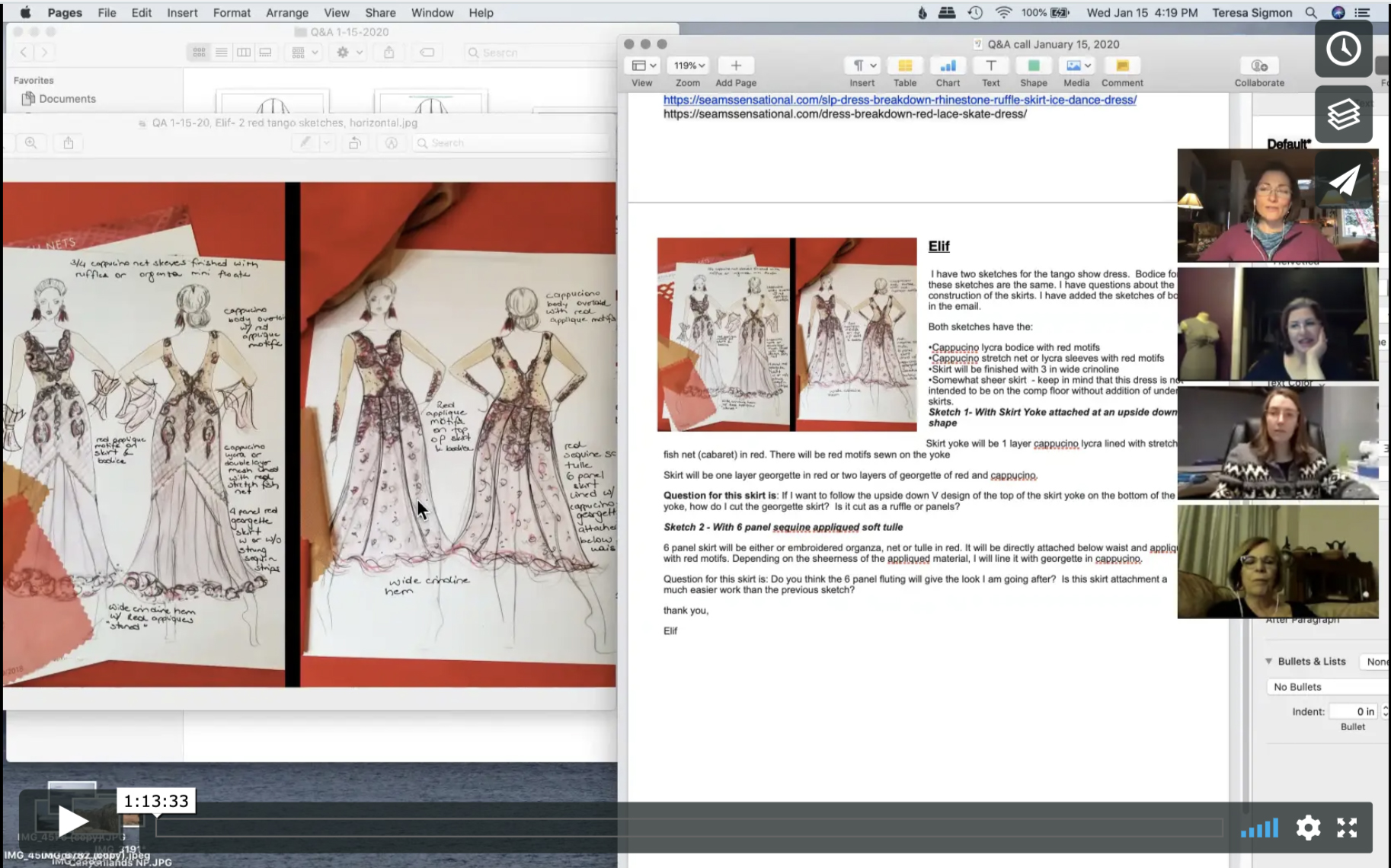
Task: Open the Zoom 119% dropdown
Action: pyautogui.click(x=688, y=66)
